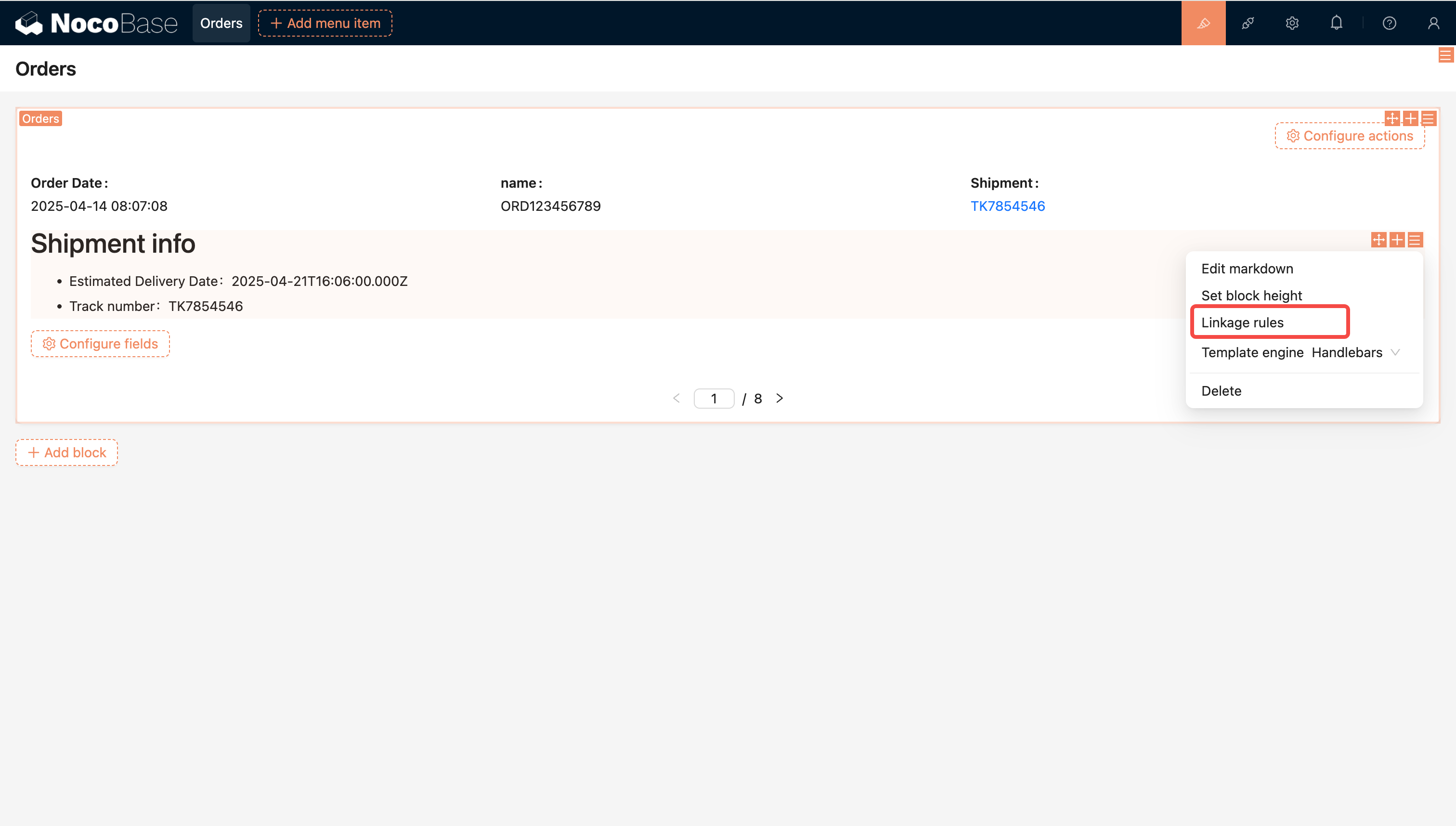The image size is (1456, 826).
Task: Click Add block button
Action: 66,452
